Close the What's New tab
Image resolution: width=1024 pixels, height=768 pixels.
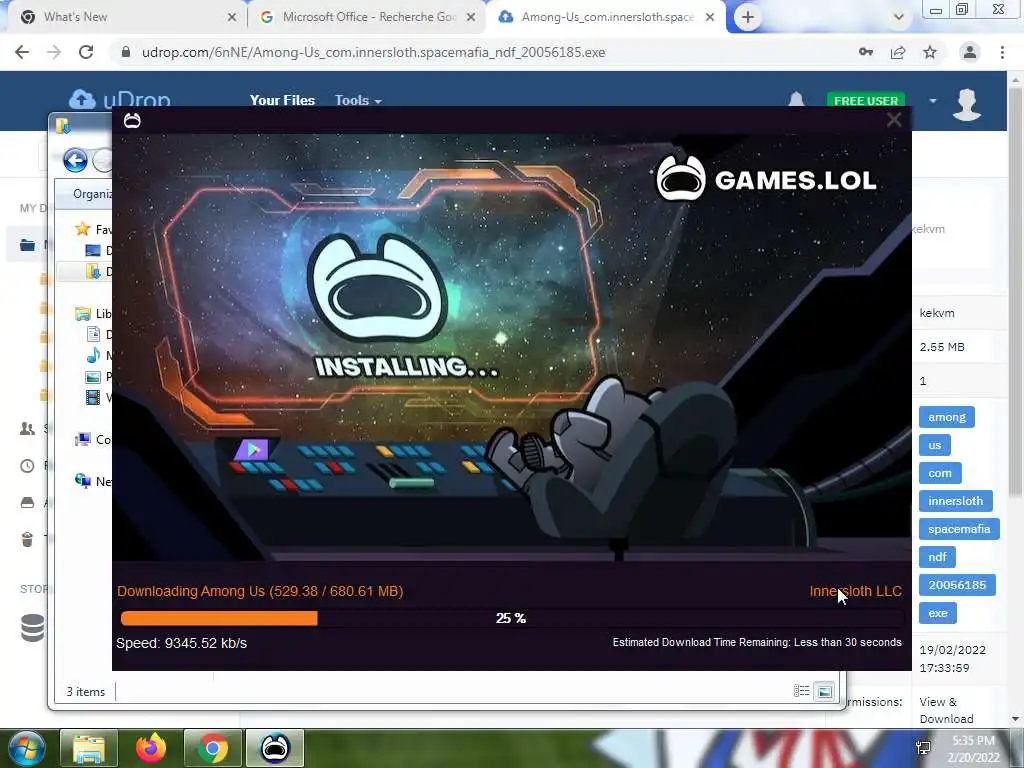pos(232,18)
